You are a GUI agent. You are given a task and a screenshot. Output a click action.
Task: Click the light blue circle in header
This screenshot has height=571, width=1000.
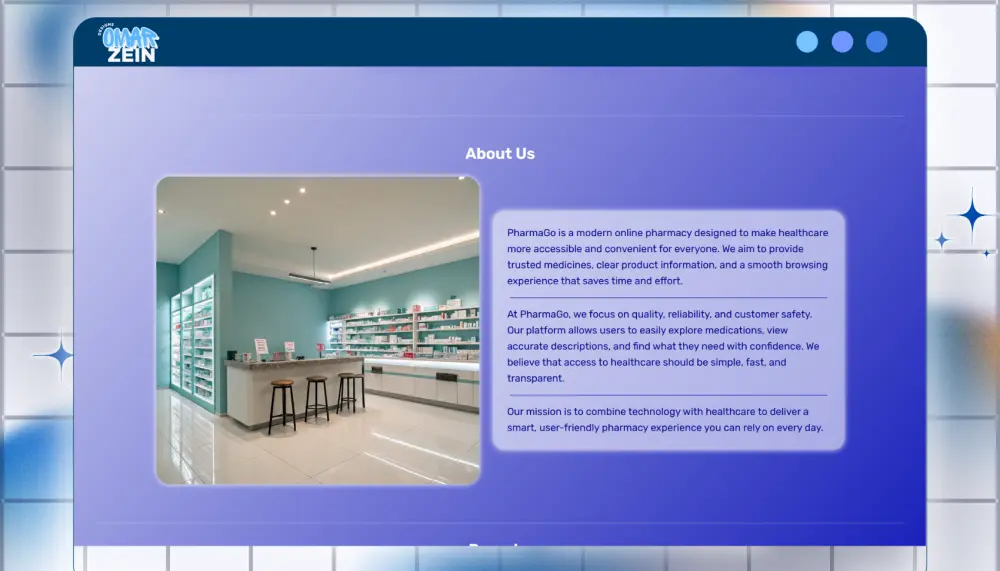coord(807,41)
